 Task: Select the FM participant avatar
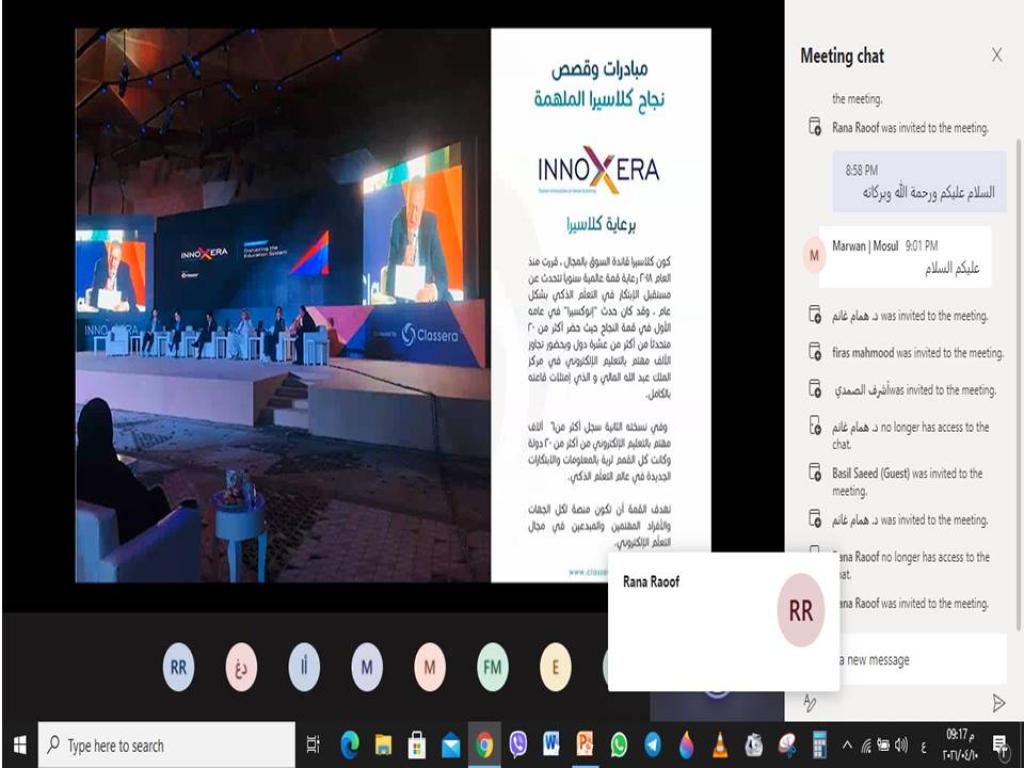pos(492,668)
